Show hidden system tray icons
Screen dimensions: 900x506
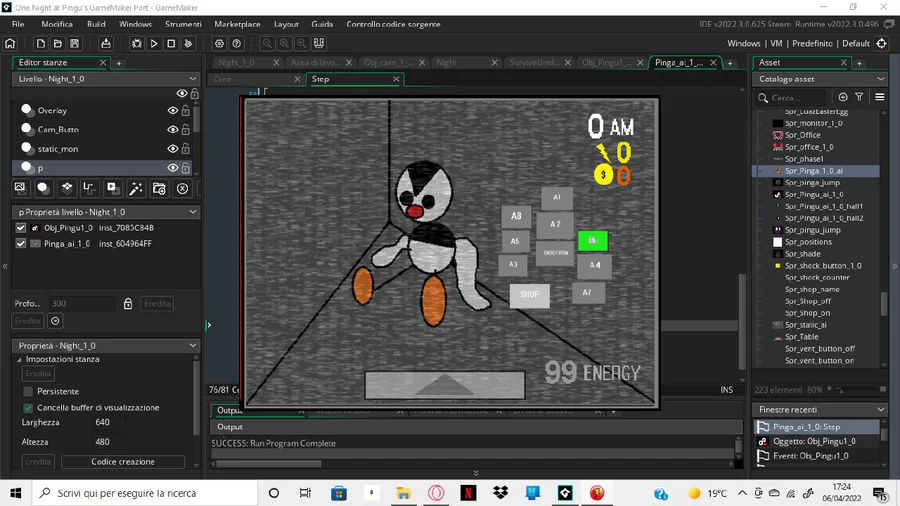click(x=742, y=493)
